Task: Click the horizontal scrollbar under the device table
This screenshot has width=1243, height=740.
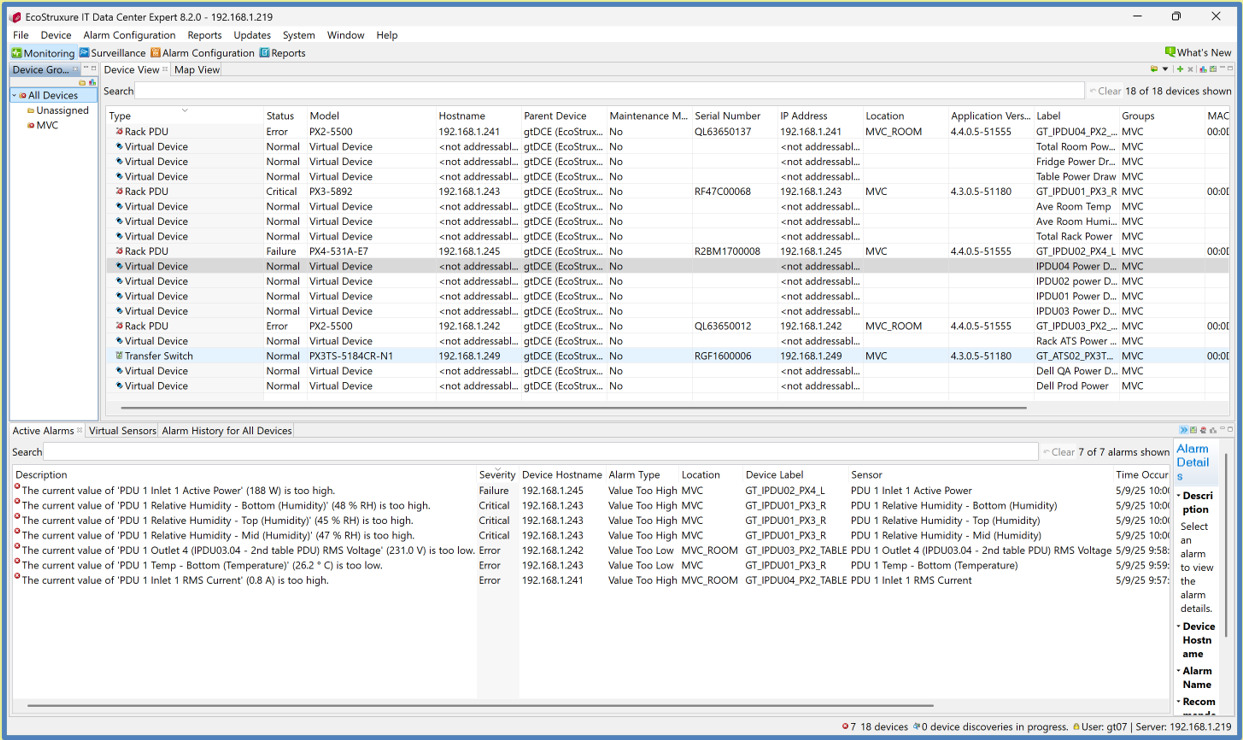Action: coord(574,408)
